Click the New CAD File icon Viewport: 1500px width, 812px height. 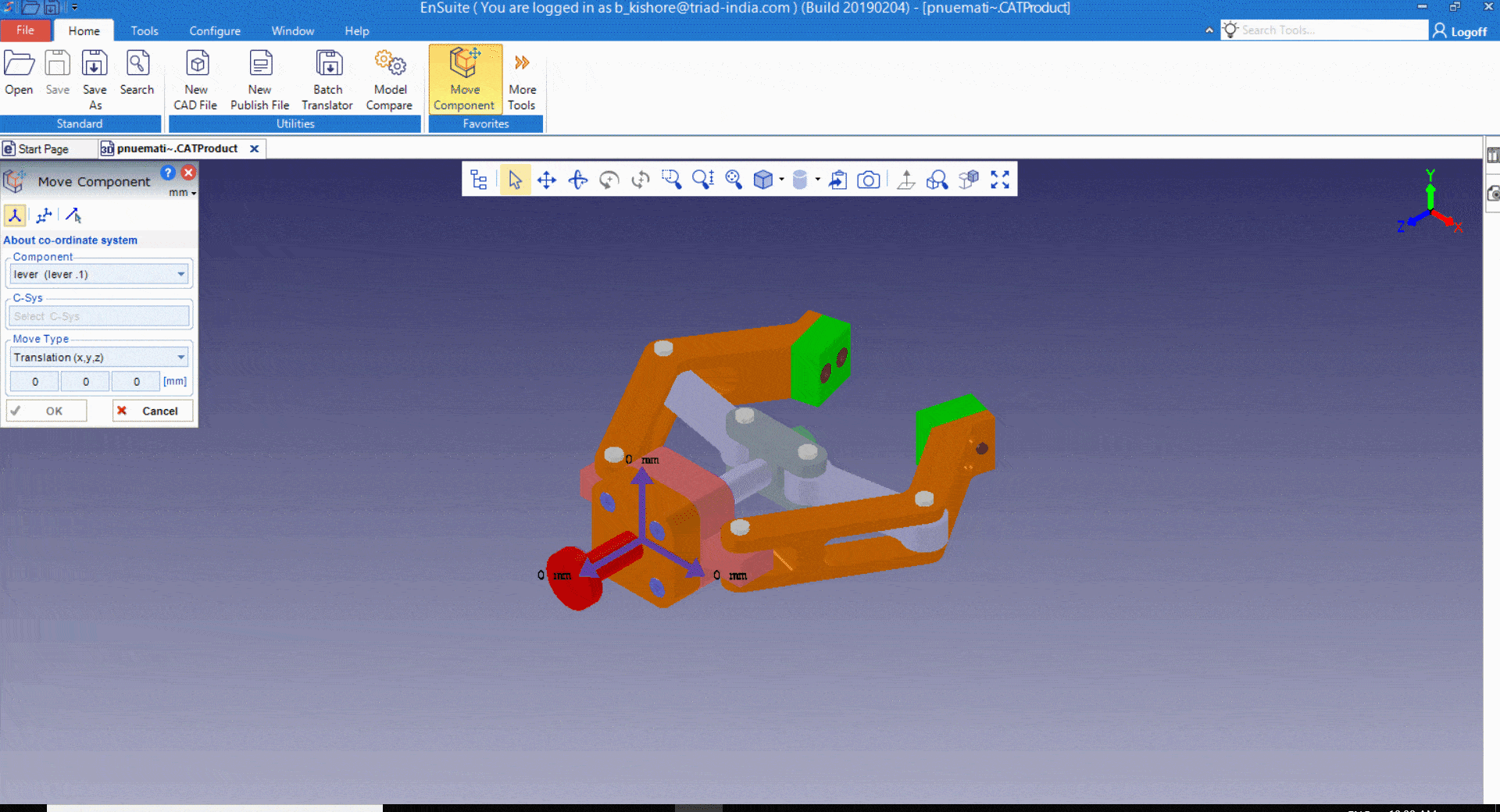pos(196,80)
